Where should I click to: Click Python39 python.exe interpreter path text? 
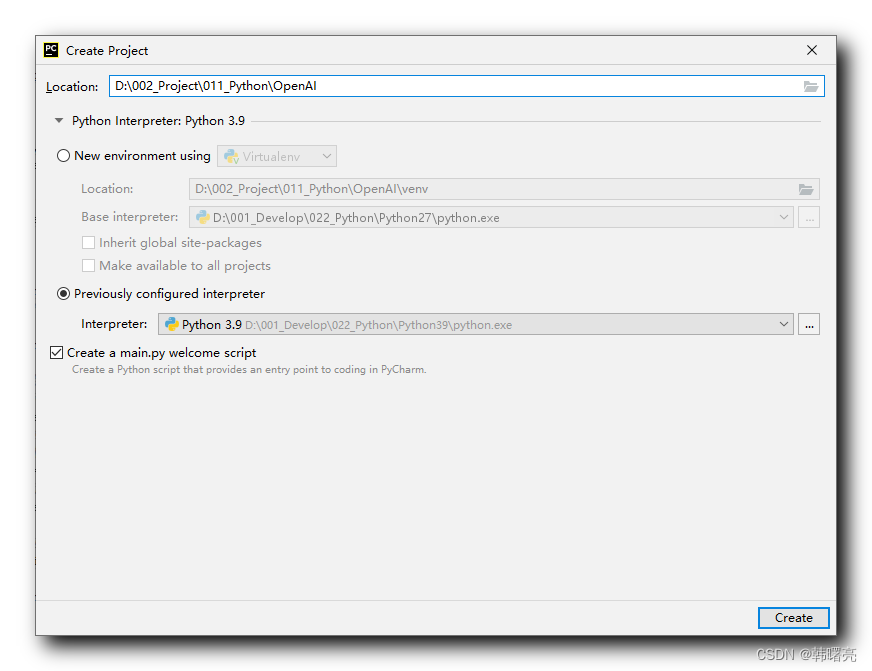(379, 325)
